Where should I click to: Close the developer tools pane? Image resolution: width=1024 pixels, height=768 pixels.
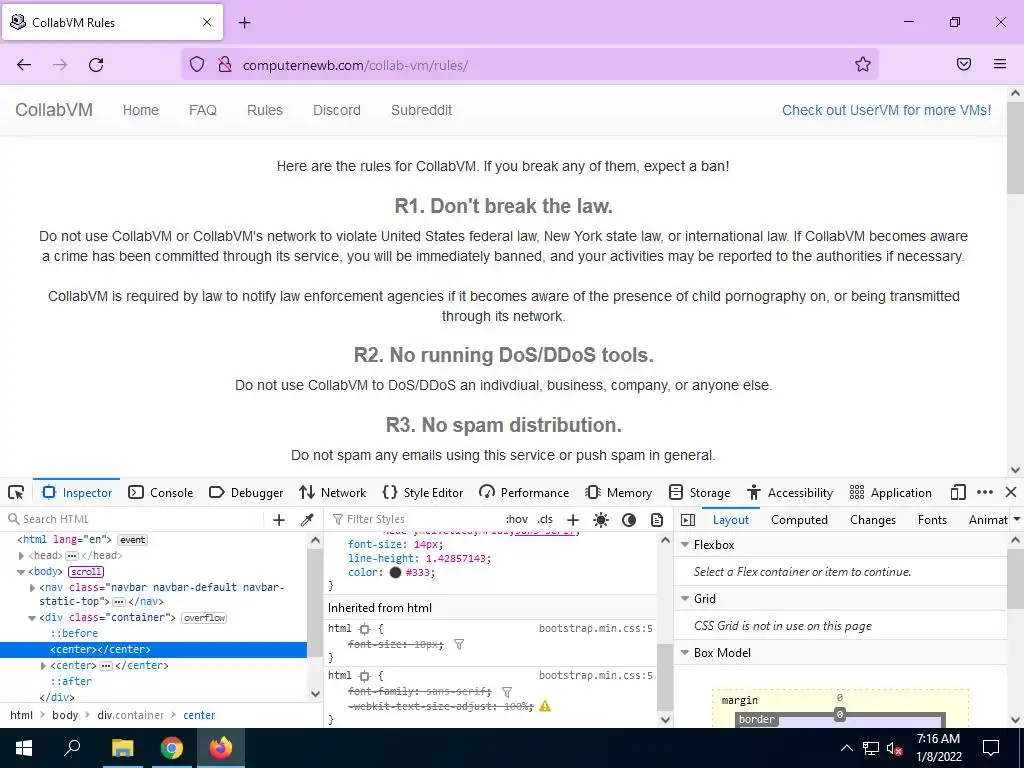1011,492
